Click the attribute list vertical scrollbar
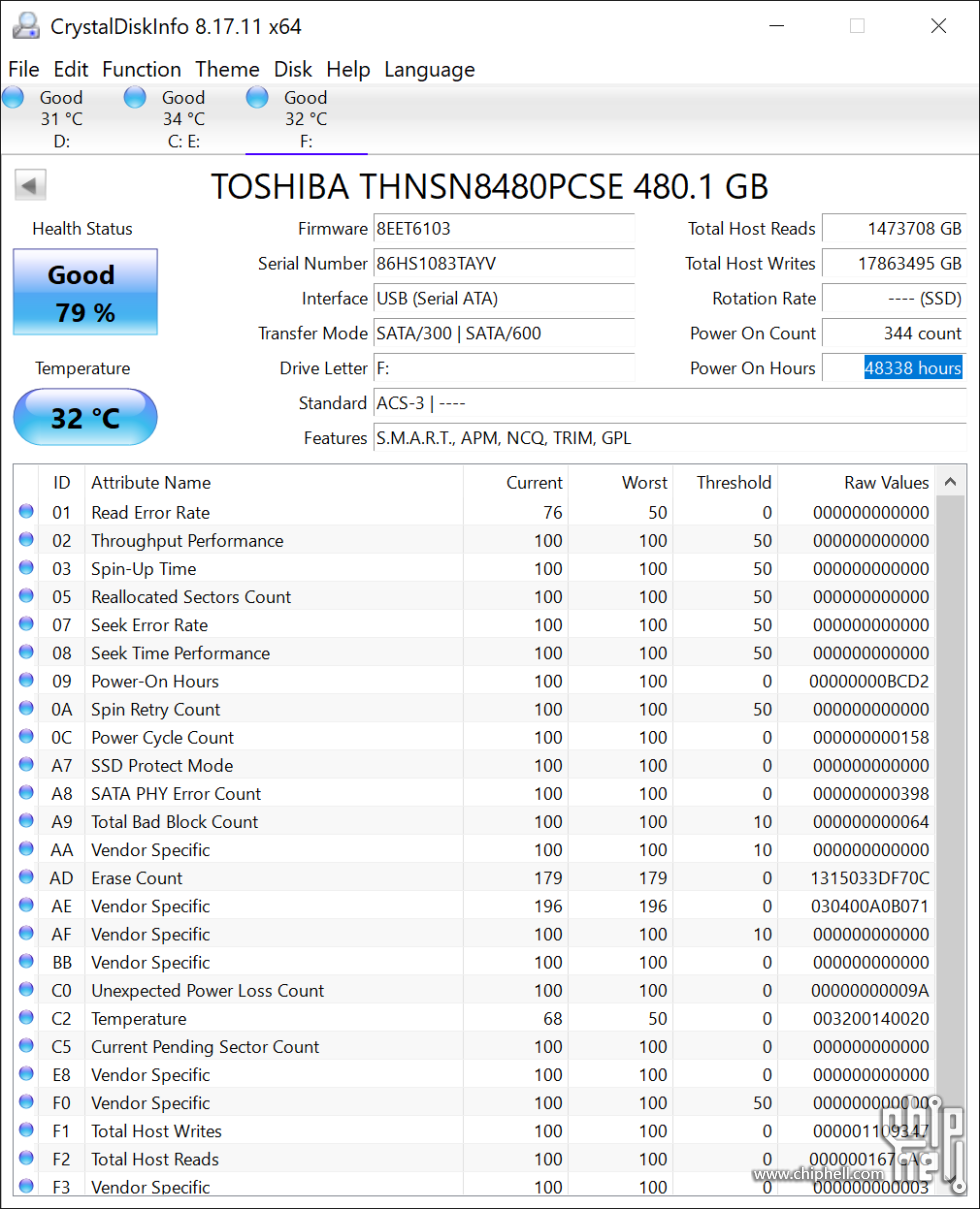The image size is (980, 1209). click(x=949, y=829)
